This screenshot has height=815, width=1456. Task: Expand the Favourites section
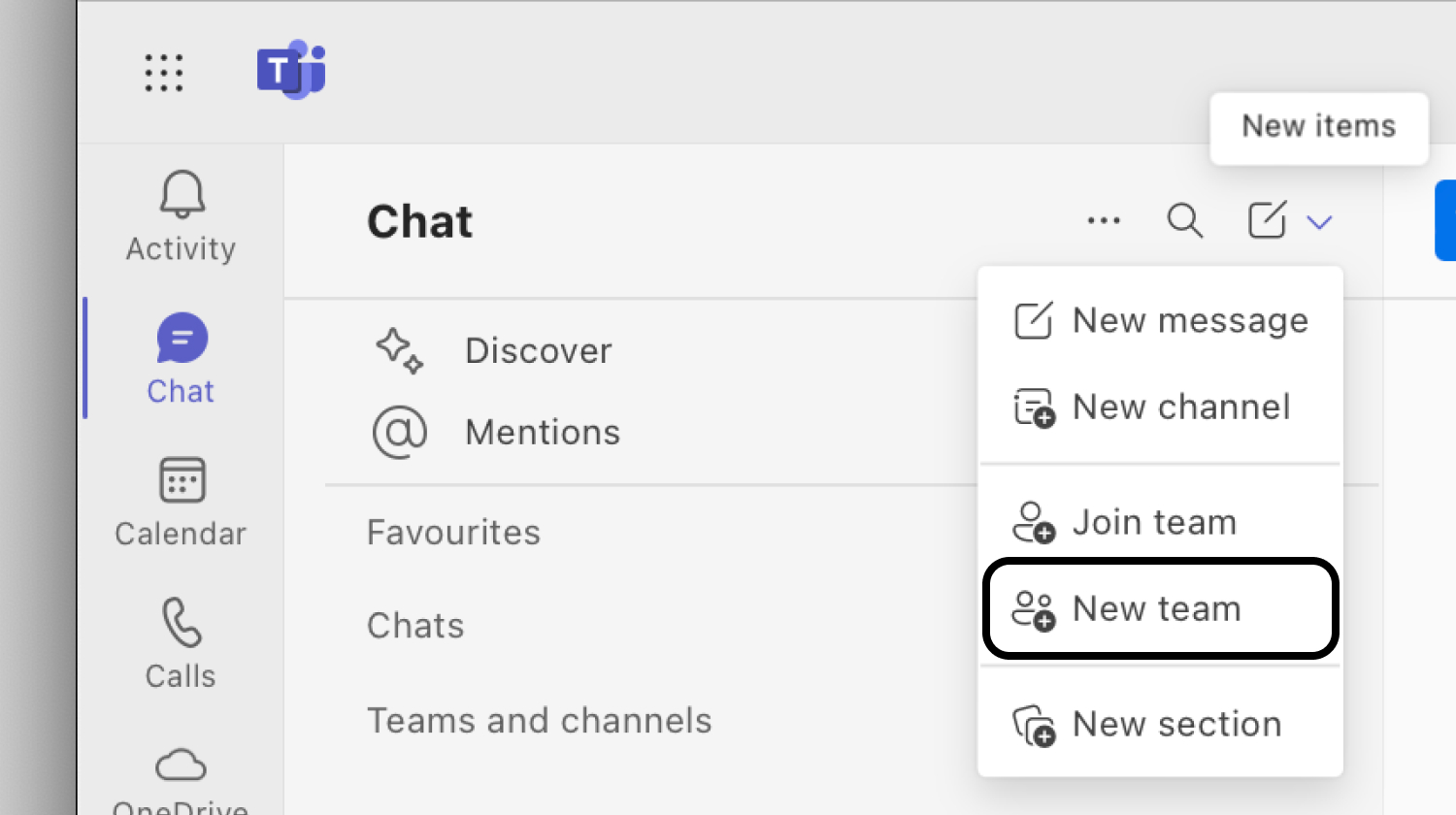coord(453,532)
